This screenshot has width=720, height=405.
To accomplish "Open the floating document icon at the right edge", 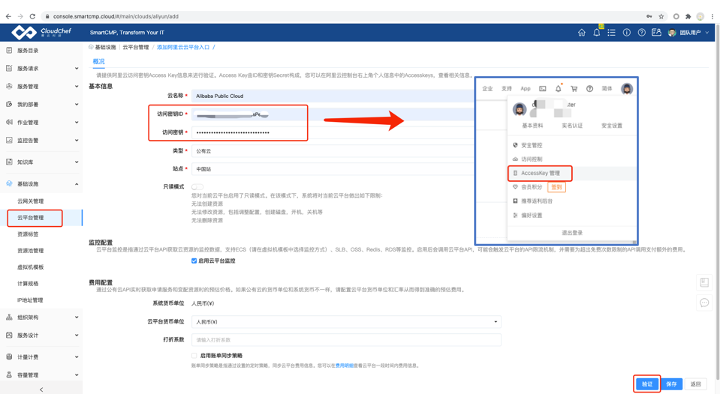I will point(704,282).
